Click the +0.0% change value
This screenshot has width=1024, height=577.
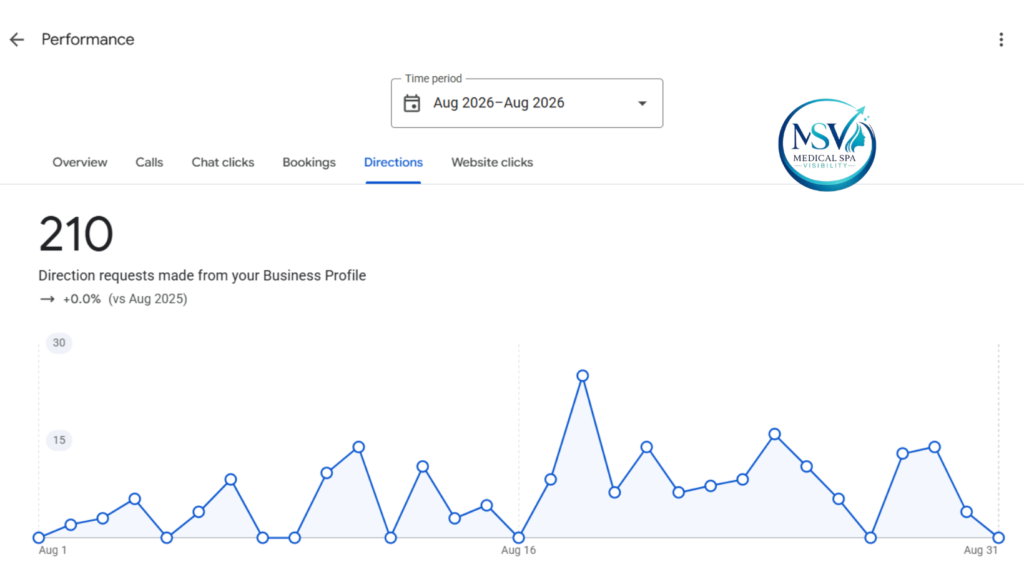tap(82, 299)
